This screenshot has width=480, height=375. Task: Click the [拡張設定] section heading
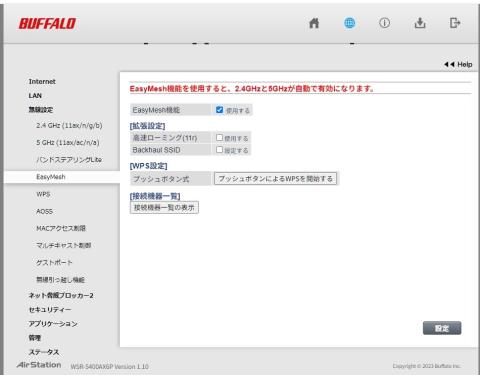click(147, 126)
